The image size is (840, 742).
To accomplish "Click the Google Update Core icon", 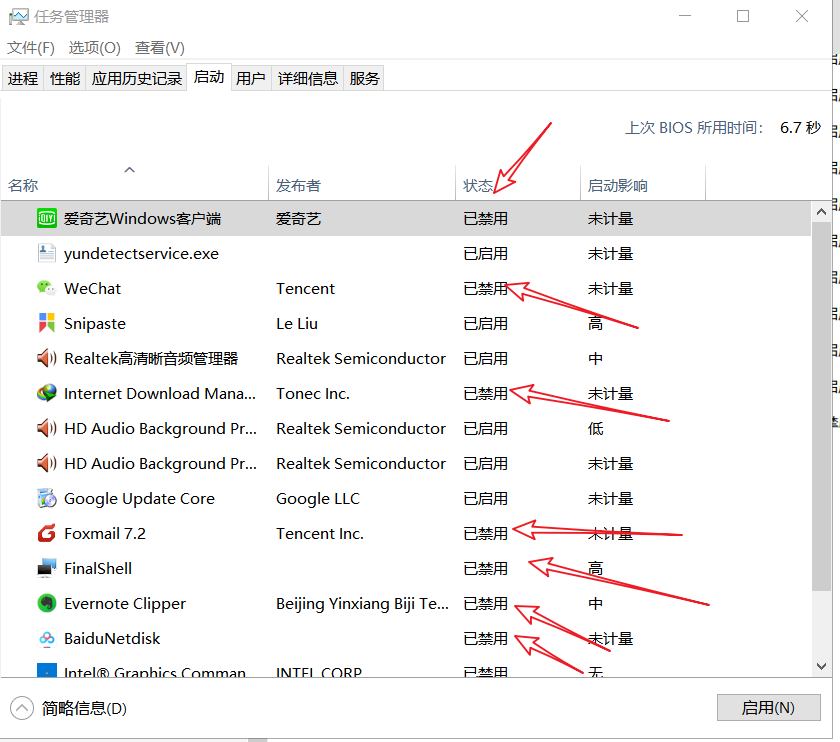I will click(47, 498).
